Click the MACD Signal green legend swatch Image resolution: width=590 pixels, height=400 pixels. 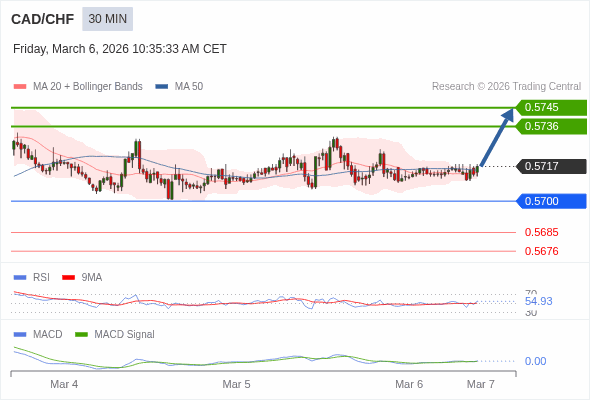point(81,335)
